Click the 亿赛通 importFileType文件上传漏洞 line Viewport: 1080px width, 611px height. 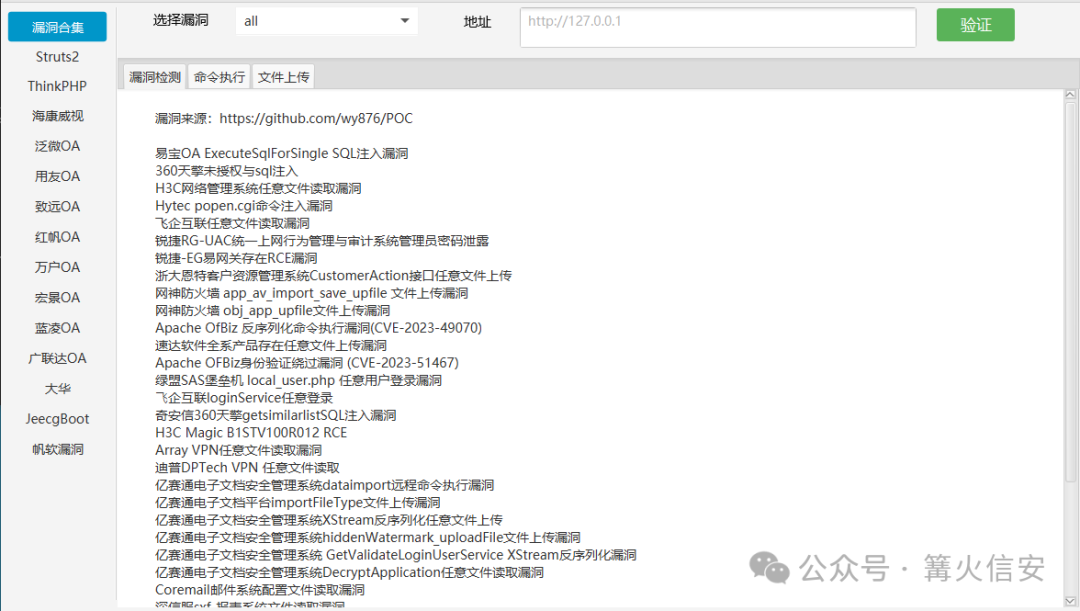click(x=298, y=502)
